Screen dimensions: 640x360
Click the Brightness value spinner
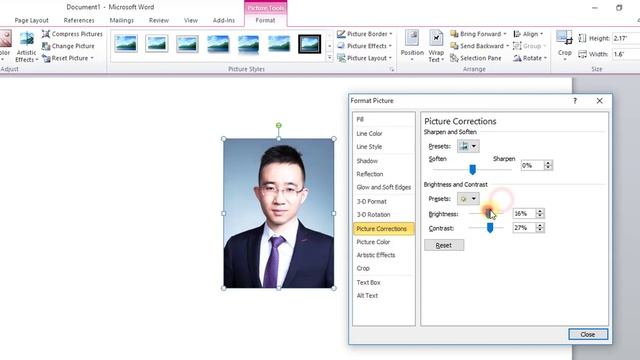tap(540, 213)
